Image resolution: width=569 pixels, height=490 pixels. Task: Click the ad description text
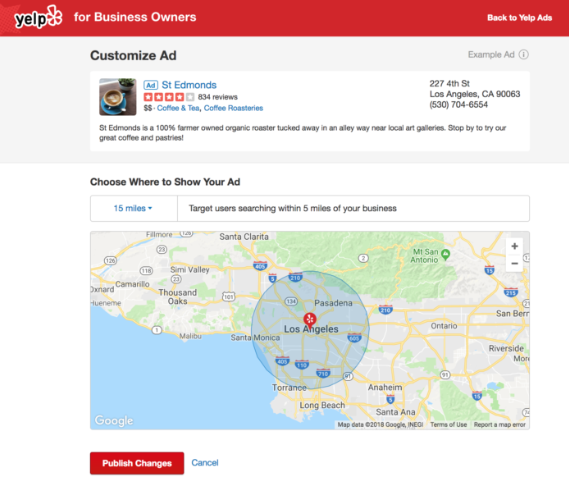click(x=303, y=133)
